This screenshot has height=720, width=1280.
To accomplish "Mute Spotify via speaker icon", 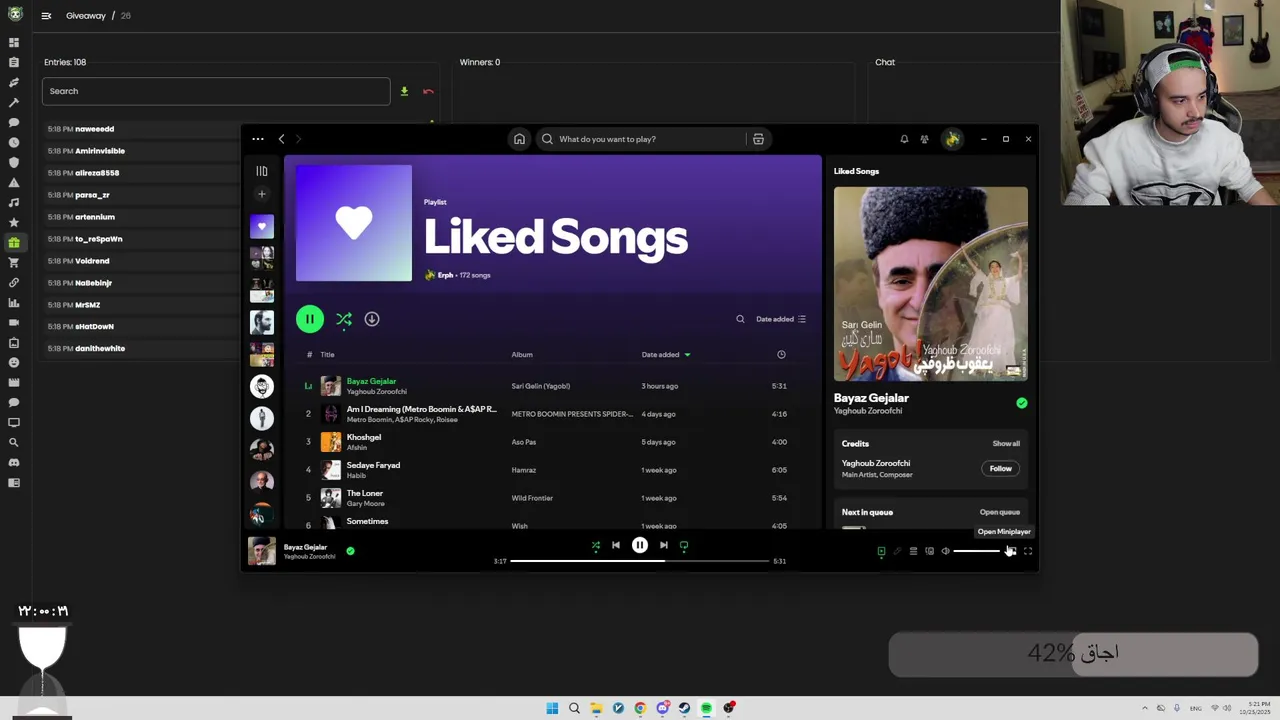I will coord(945,551).
